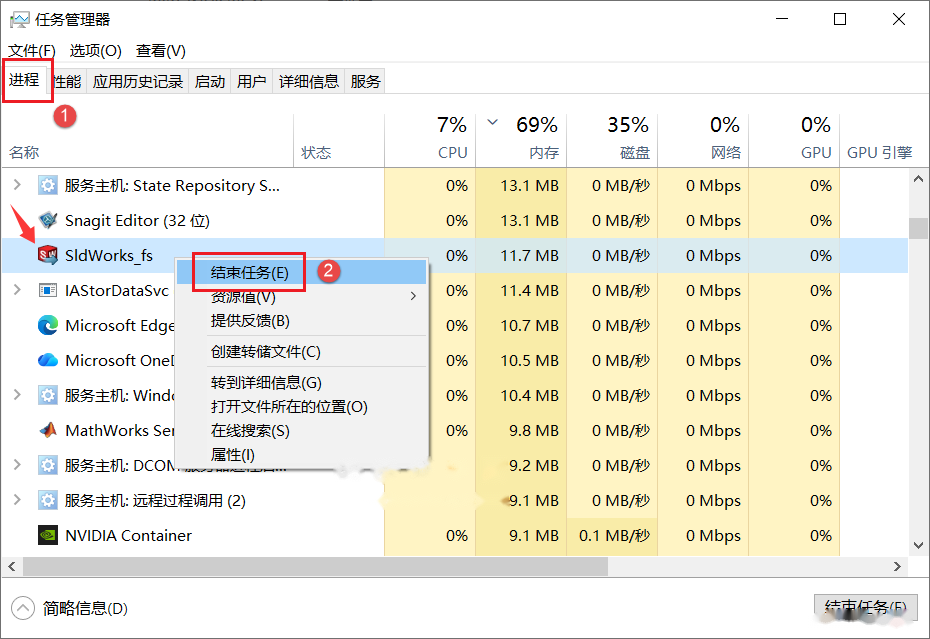Click the State Repository service gear icon
Image resolution: width=930 pixels, height=639 pixels.
pyautogui.click(x=47, y=186)
